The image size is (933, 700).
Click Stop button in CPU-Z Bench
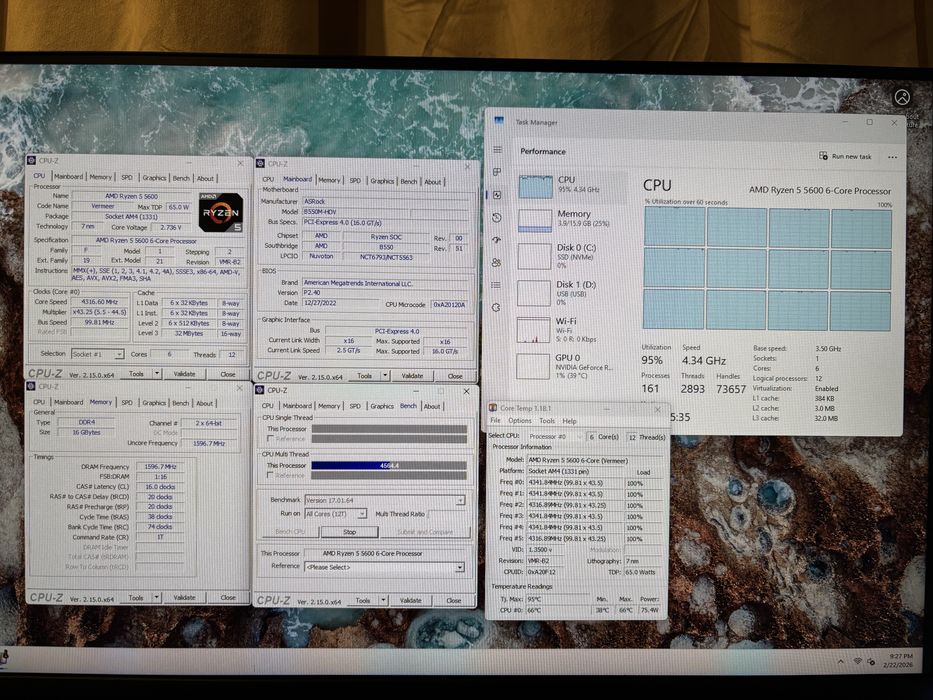point(350,532)
